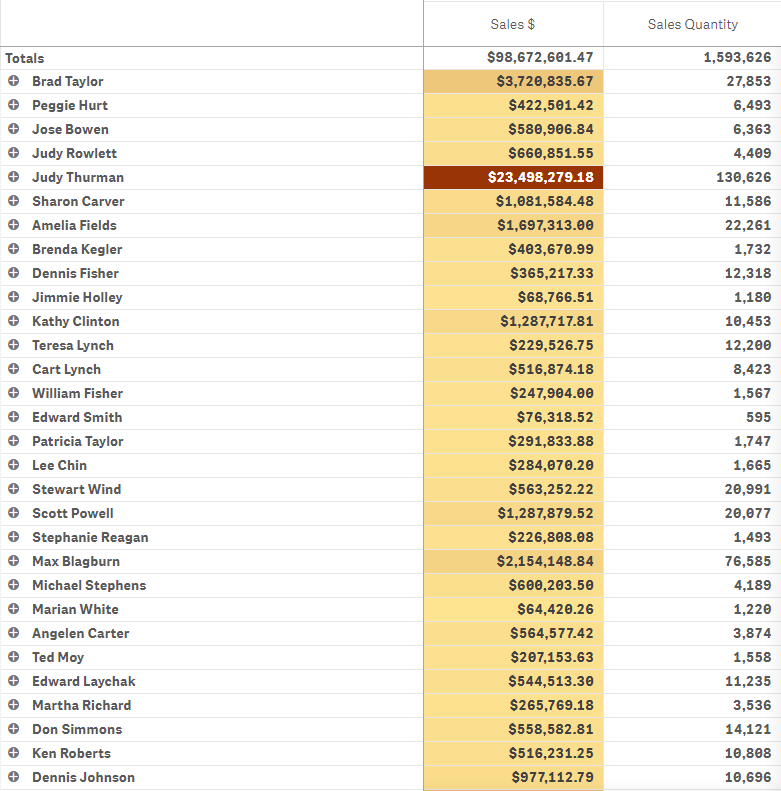
Task: Click sales value $68,766.51
Action: pos(555,297)
